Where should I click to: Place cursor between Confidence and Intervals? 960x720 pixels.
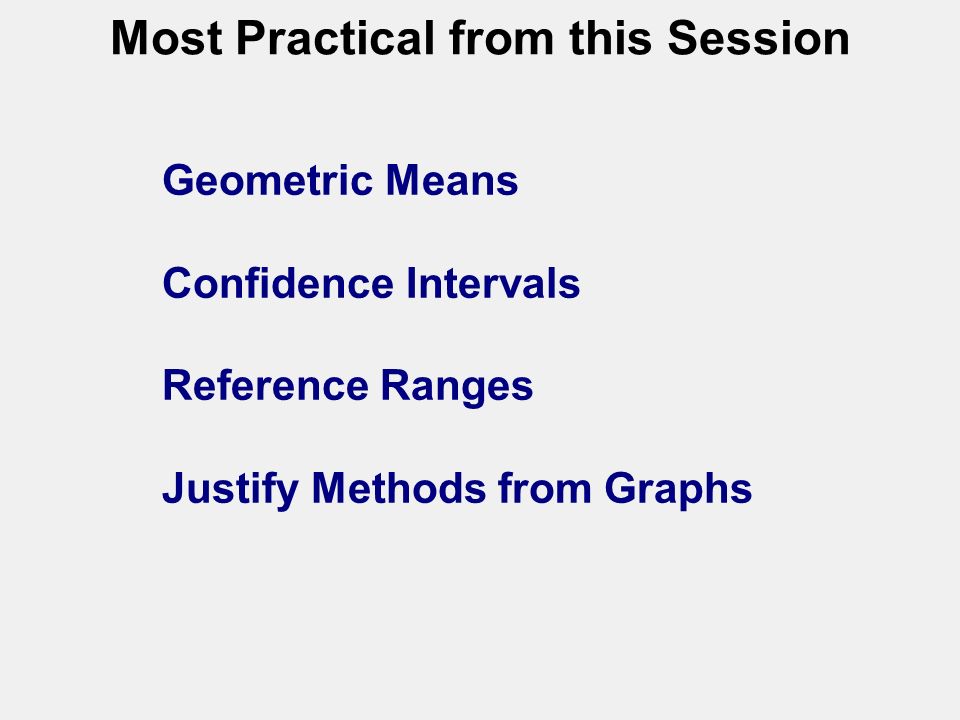(x=400, y=283)
